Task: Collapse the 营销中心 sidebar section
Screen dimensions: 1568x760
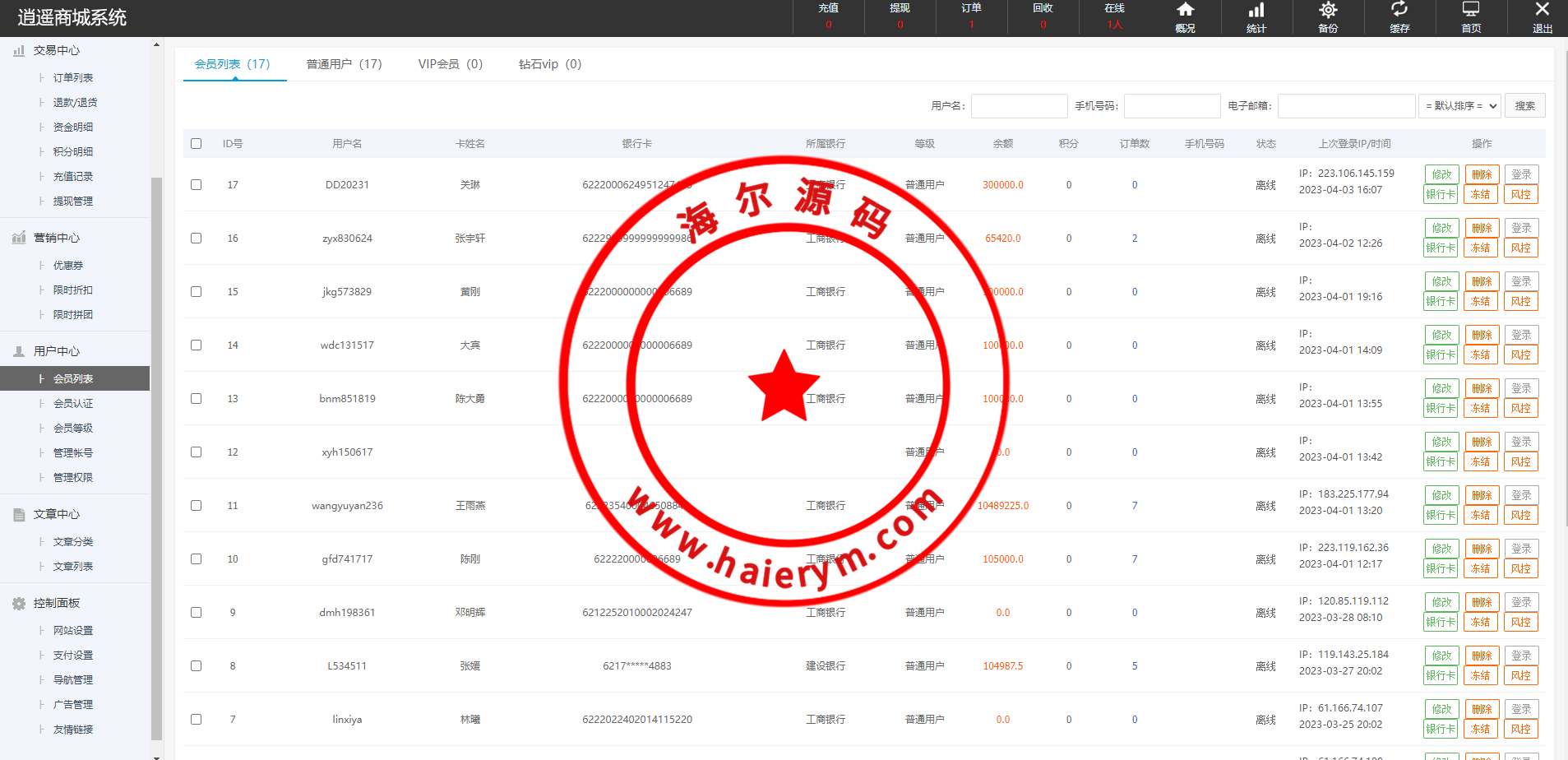Action: 57,238
